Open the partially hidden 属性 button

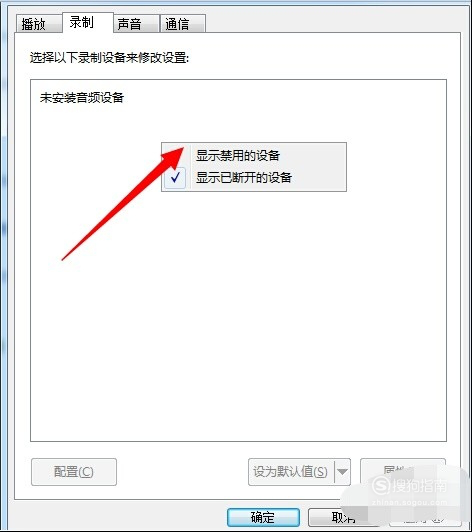pyautogui.click(x=402, y=470)
